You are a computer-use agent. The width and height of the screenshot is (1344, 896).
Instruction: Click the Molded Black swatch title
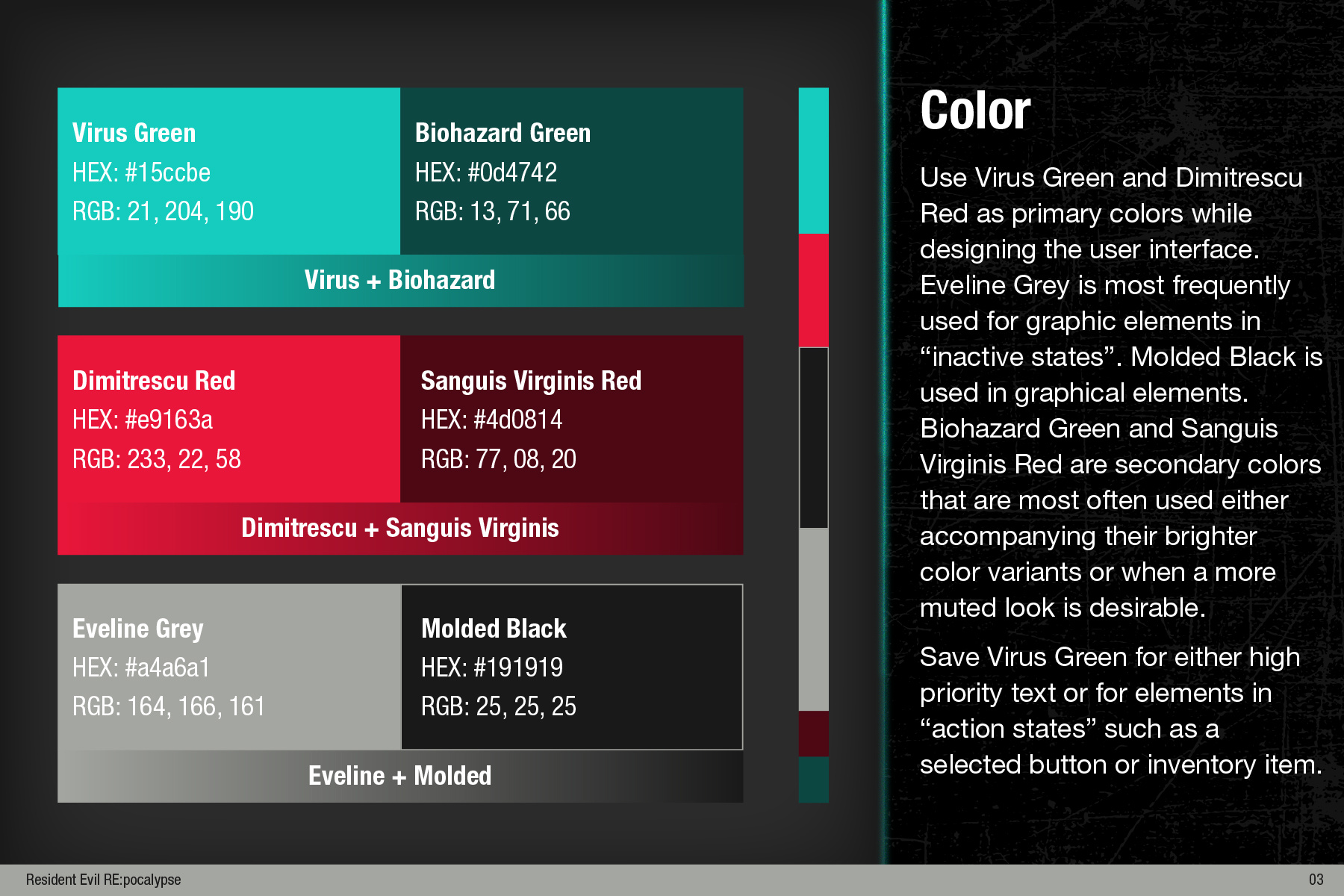(x=494, y=629)
